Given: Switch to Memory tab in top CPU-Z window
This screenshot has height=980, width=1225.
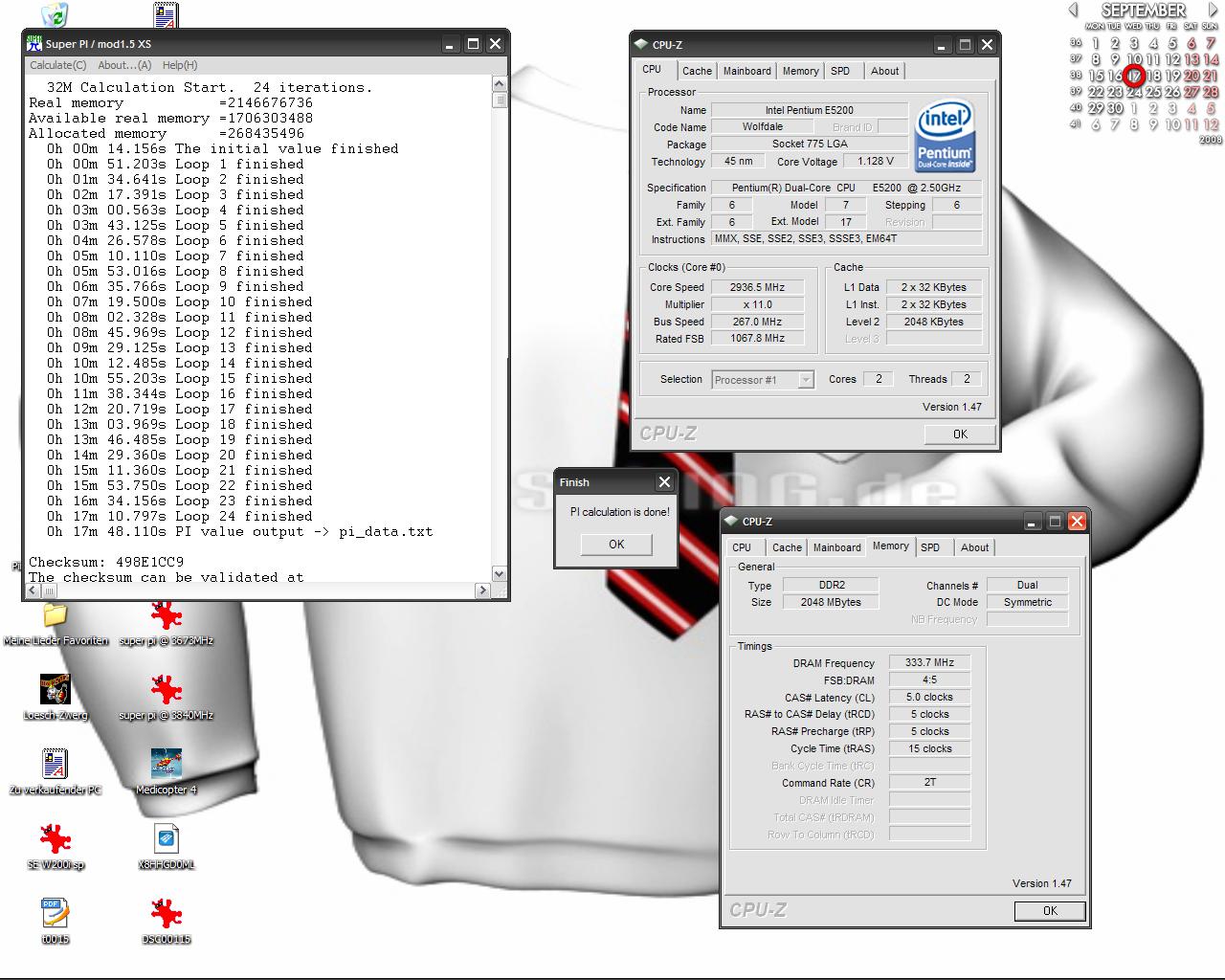Looking at the screenshot, I should pos(800,71).
